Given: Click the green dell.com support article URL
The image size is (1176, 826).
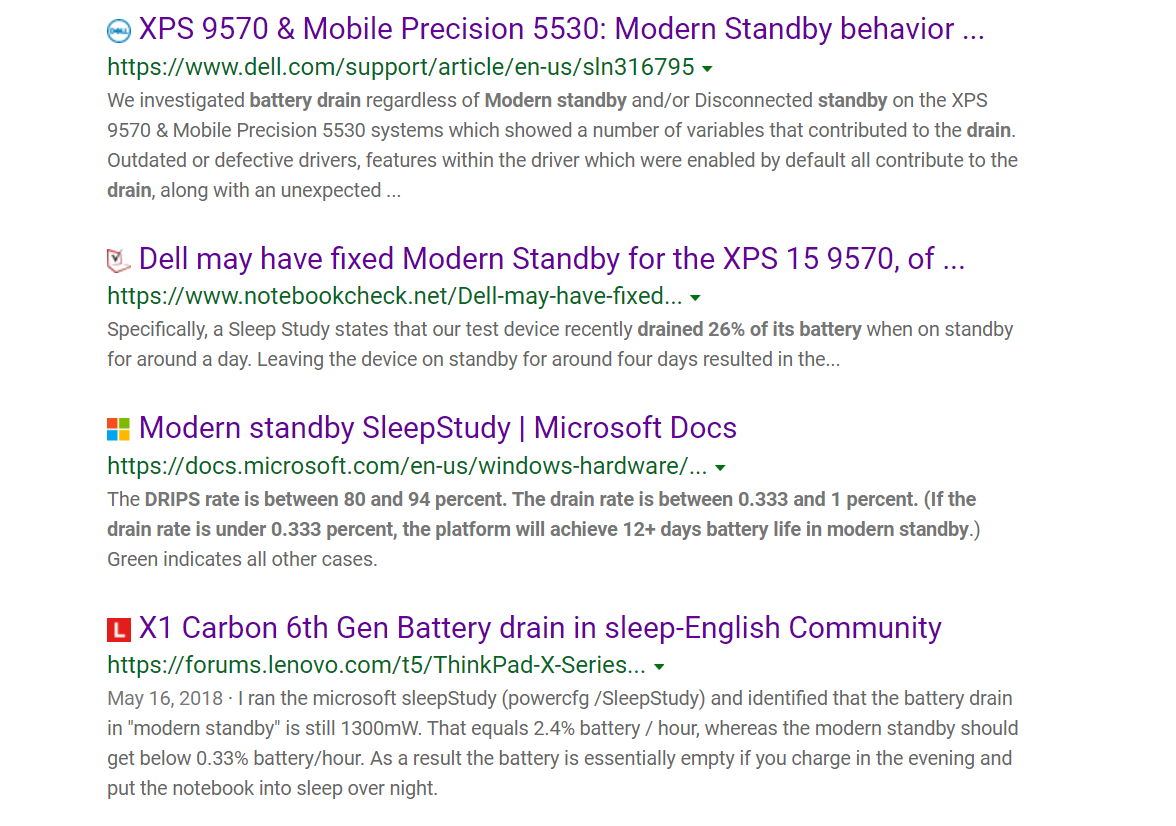Looking at the screenshot, I should coord(400,68).
